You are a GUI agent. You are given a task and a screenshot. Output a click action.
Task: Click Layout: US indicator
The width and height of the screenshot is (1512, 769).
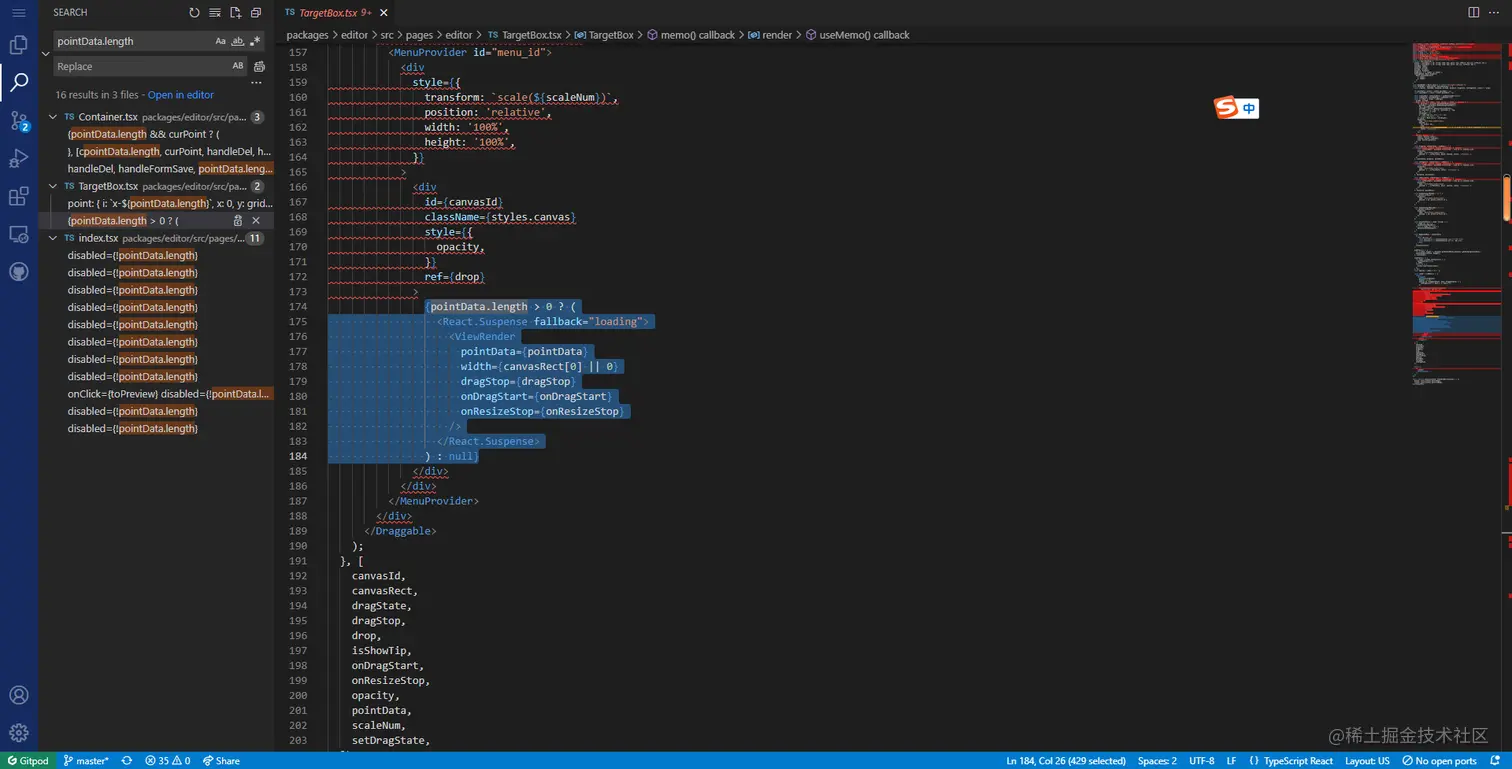pos(1367,761)
